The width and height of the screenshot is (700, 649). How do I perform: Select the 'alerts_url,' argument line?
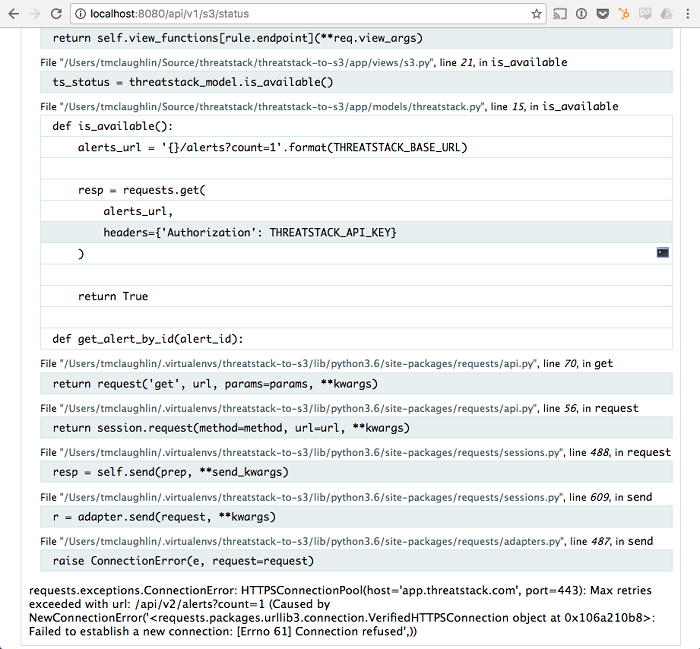click(x=356, y=211)
